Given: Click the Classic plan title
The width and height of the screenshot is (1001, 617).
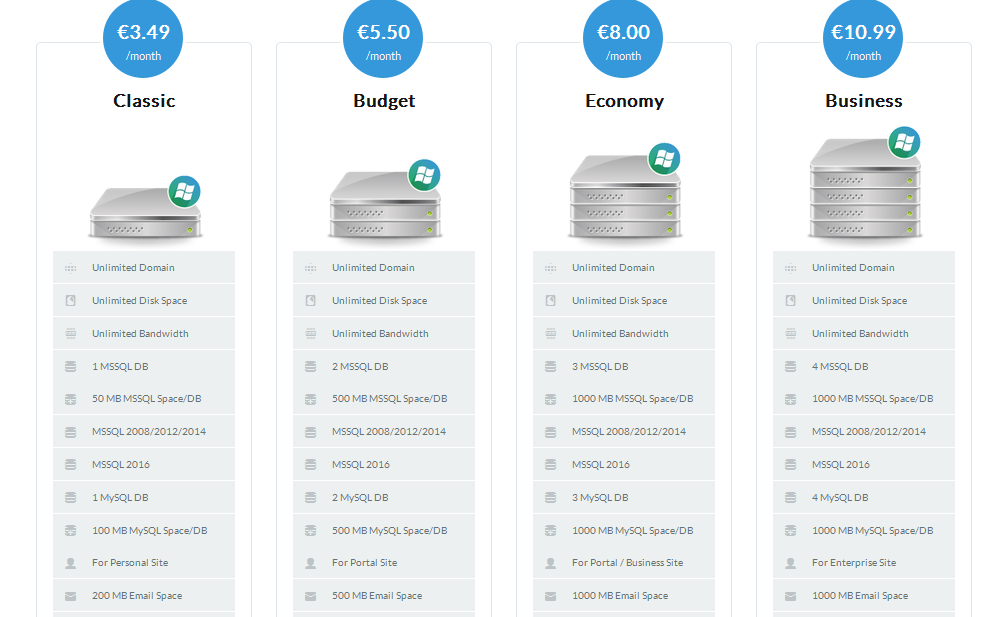Looking at the screenshot, I should 144,101.
